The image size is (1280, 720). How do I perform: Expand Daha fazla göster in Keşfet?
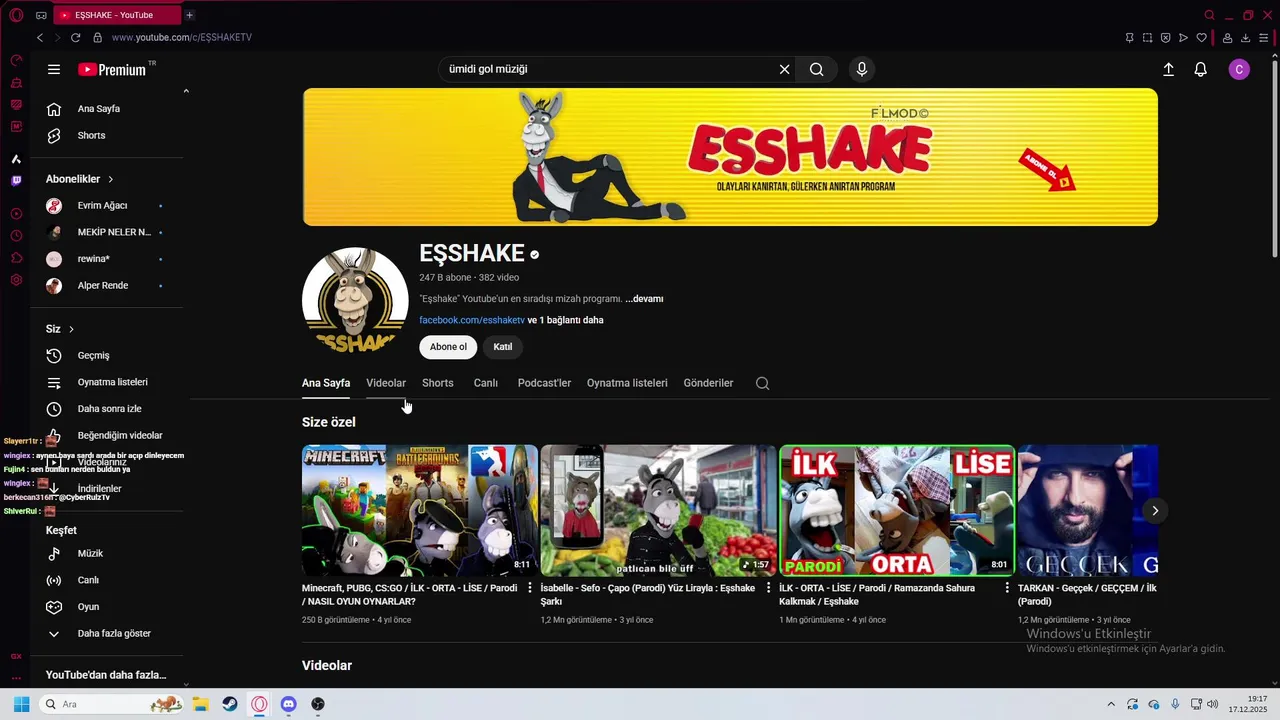tap(107, 633)
